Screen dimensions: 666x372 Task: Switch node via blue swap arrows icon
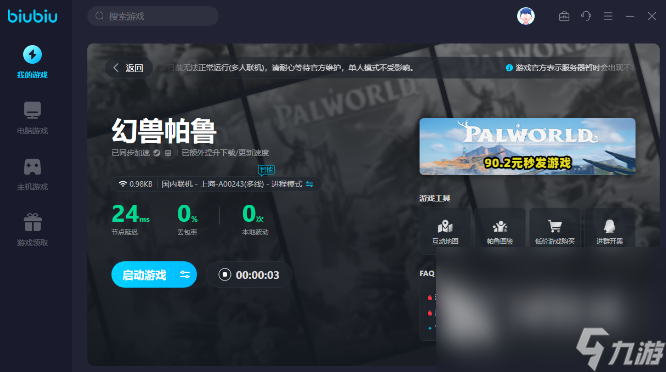tap(309, 184)
